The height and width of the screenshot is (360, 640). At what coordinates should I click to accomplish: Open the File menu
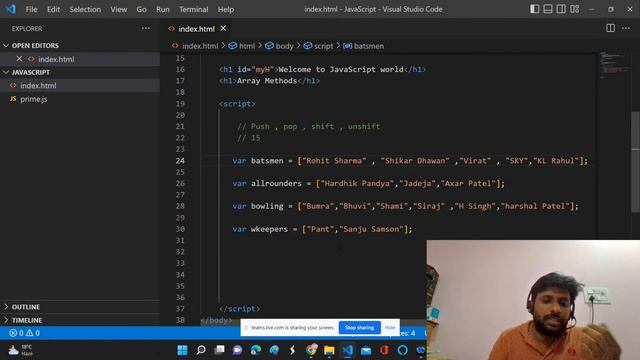(31, 9)
